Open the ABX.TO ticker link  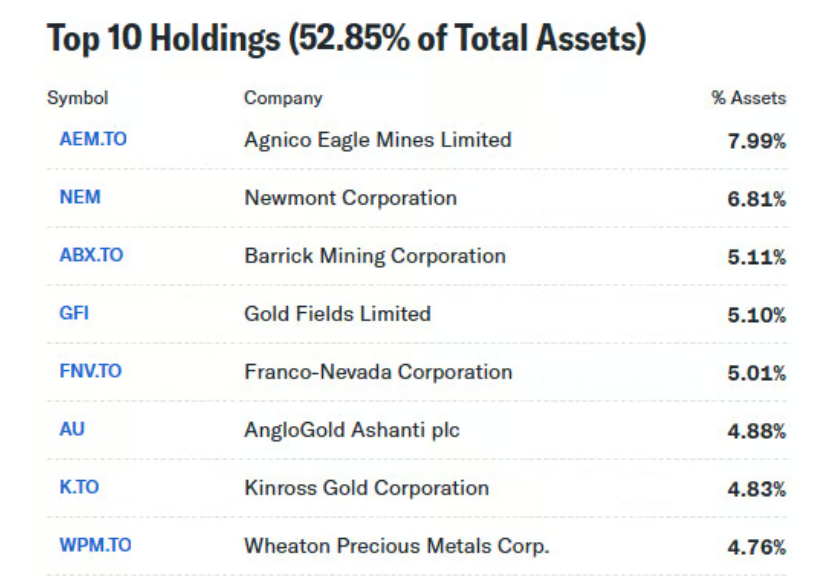[x=91, y=255]
